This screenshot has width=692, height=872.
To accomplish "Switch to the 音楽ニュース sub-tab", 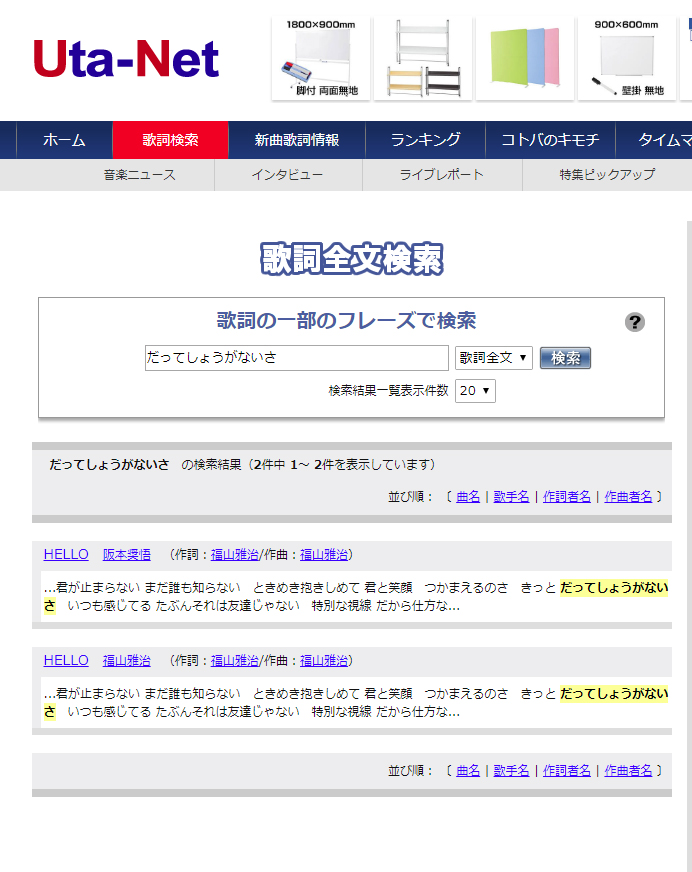I will click(139, 175).
